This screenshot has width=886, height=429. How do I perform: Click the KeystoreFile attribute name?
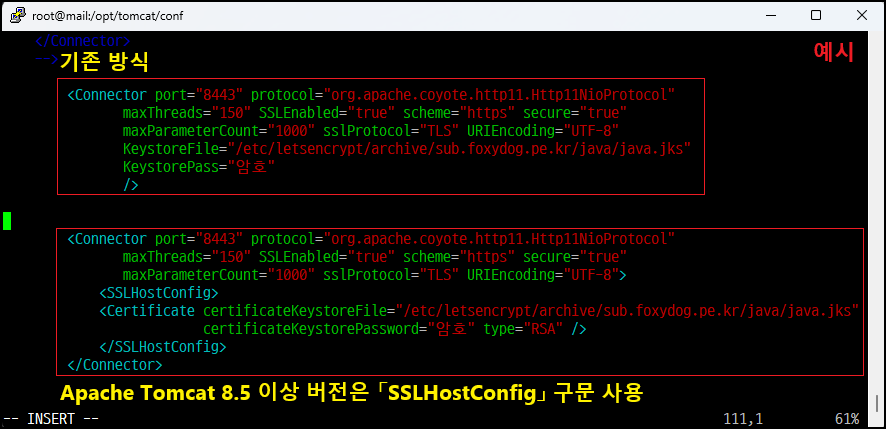pos(171,149)
